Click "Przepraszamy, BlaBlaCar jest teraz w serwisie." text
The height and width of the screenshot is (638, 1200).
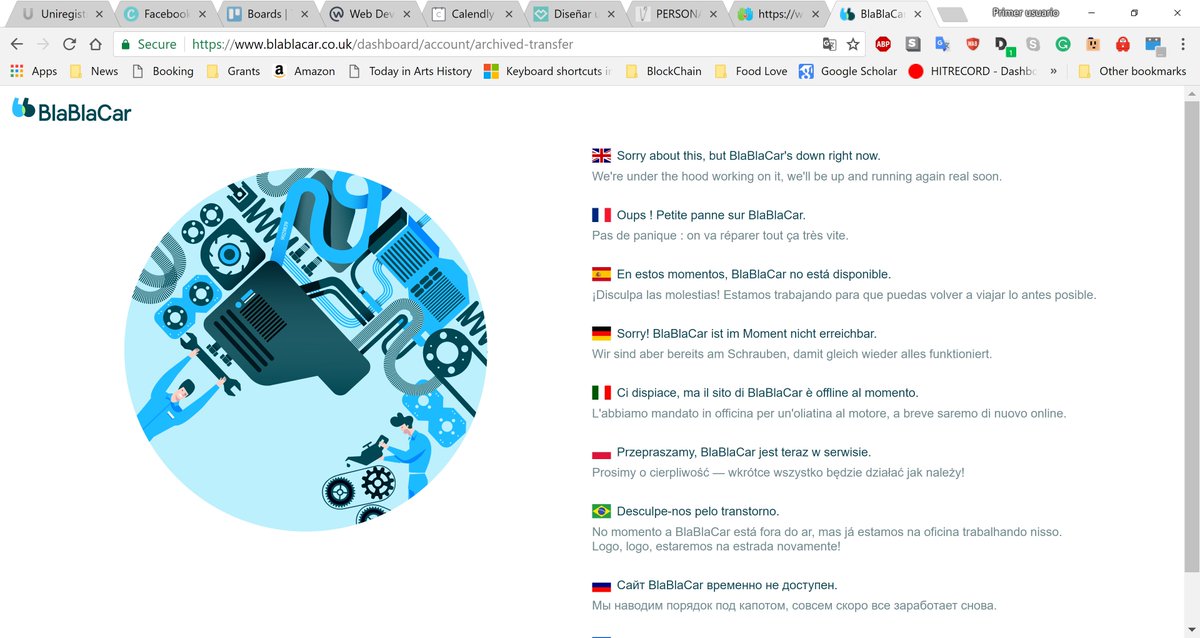(x=744, y=452)
